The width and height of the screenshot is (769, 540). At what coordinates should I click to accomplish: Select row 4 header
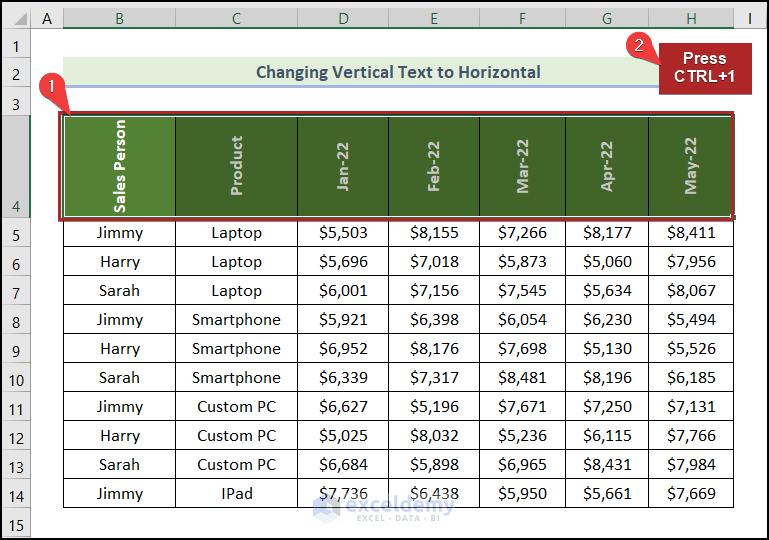[x=16, y=167]
